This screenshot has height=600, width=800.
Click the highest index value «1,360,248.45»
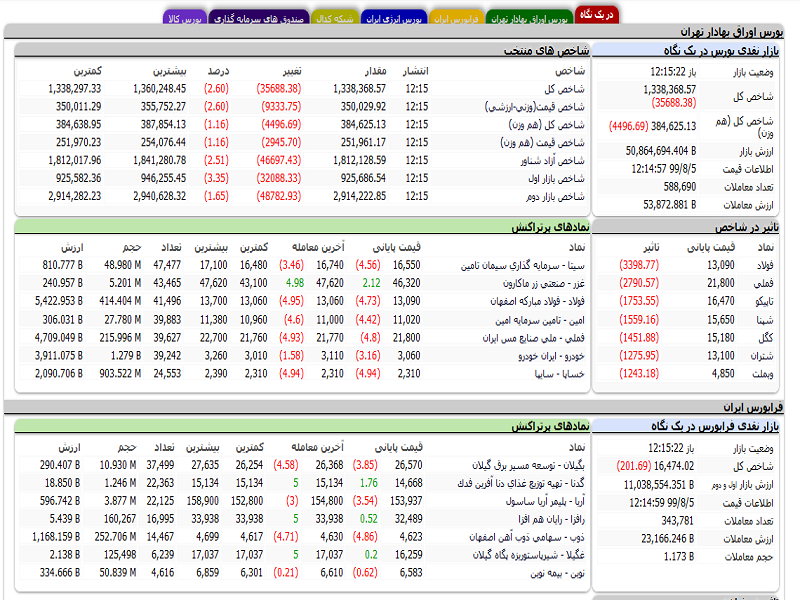point(160,88)
